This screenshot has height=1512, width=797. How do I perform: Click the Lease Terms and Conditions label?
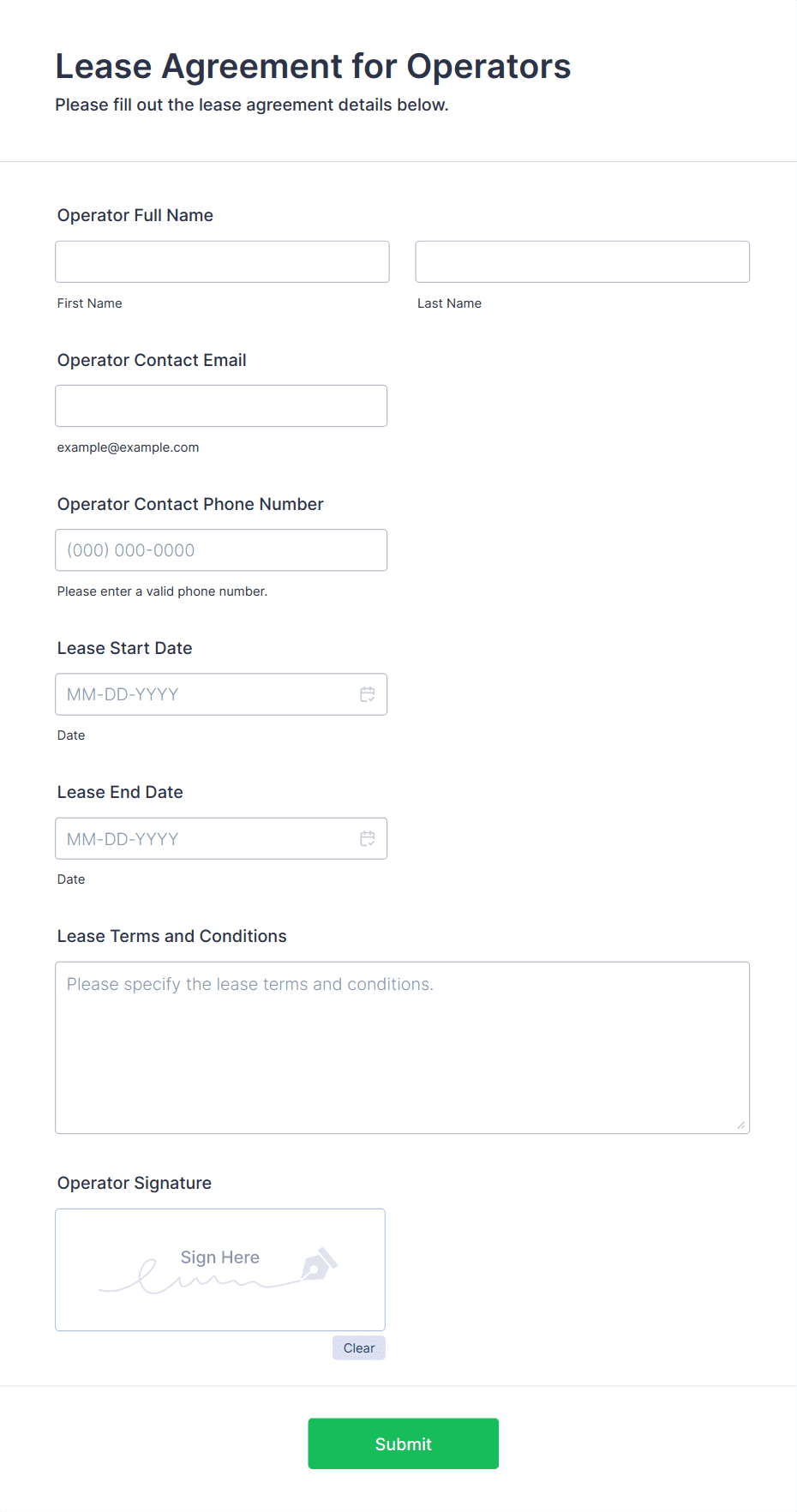[172, 936]
